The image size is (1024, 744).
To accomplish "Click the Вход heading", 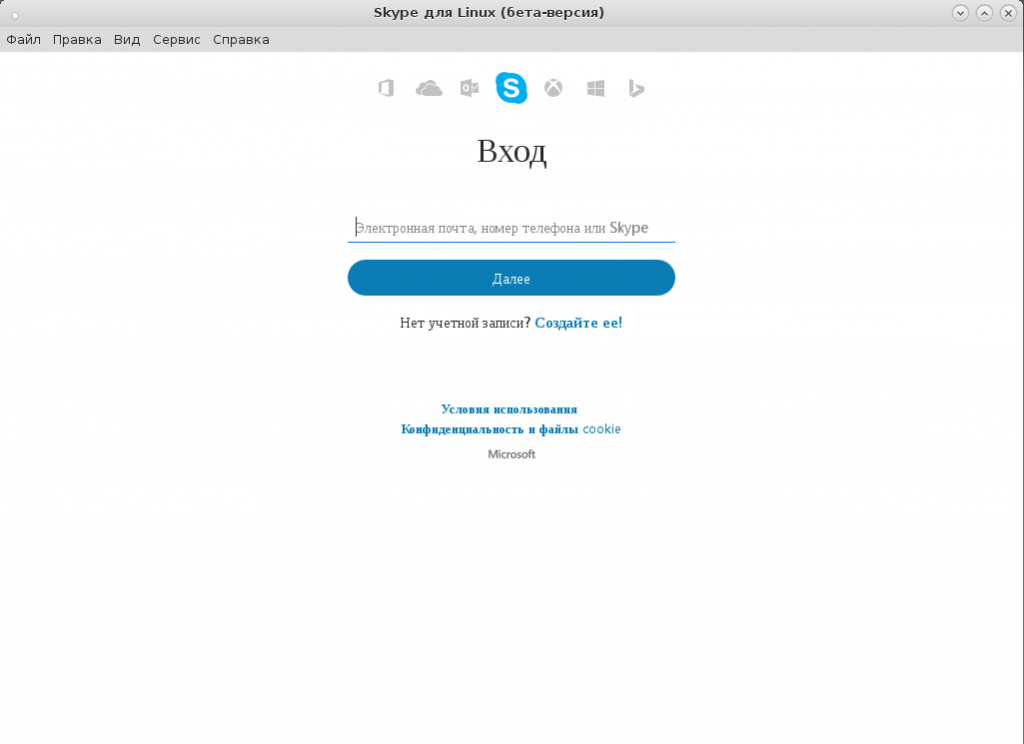I will (511, 152).
